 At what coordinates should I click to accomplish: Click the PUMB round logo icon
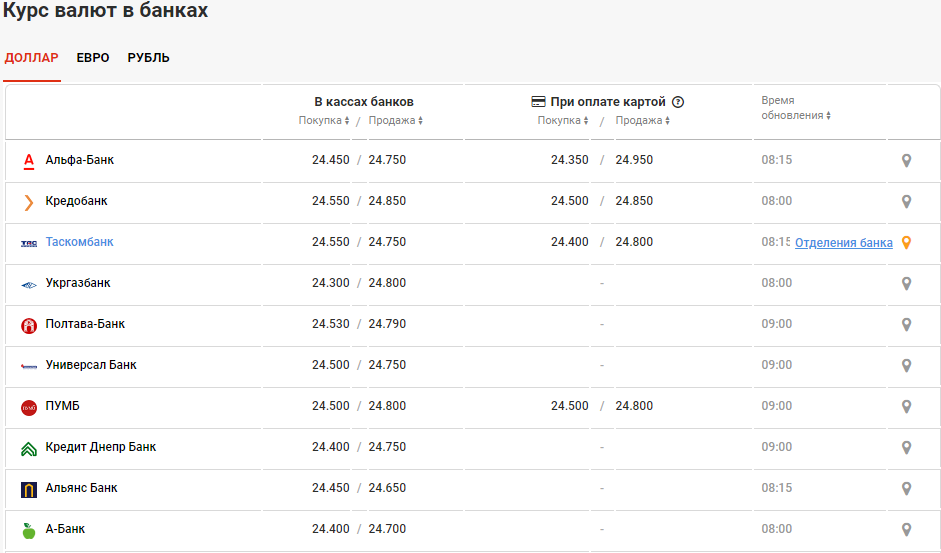point(29,407)
